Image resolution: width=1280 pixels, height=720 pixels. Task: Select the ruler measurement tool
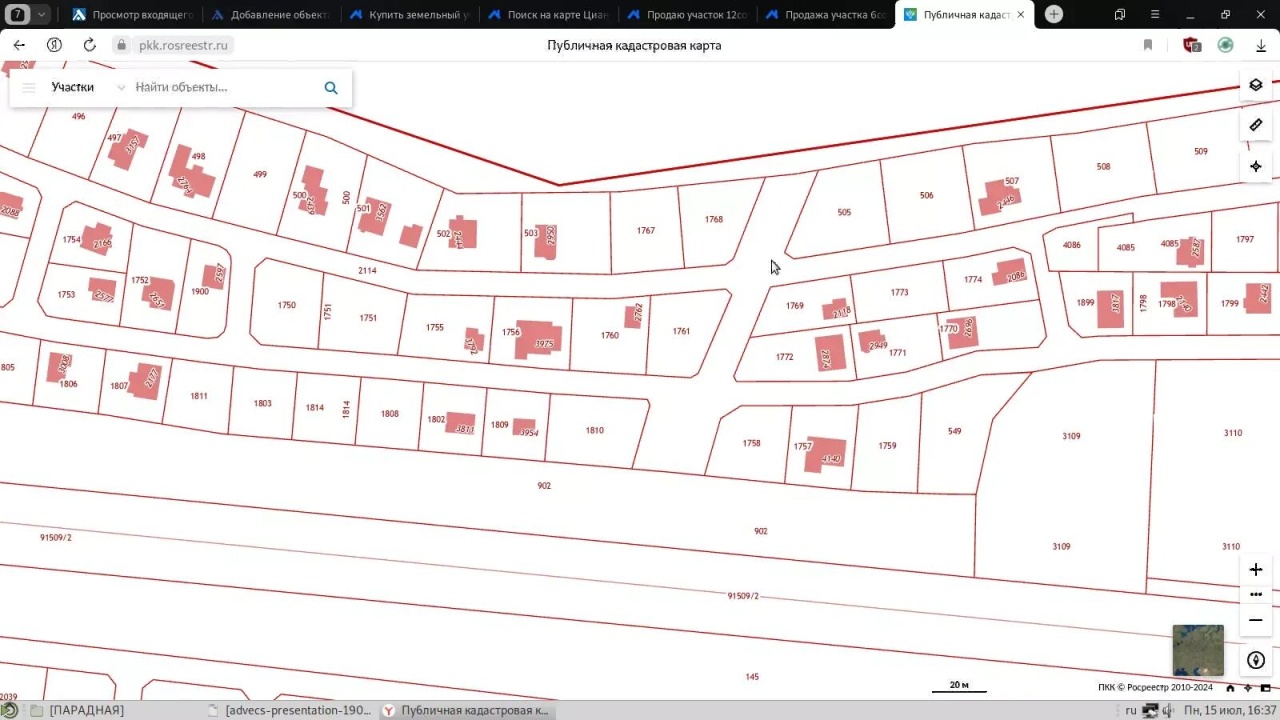tap(1256, 125)
